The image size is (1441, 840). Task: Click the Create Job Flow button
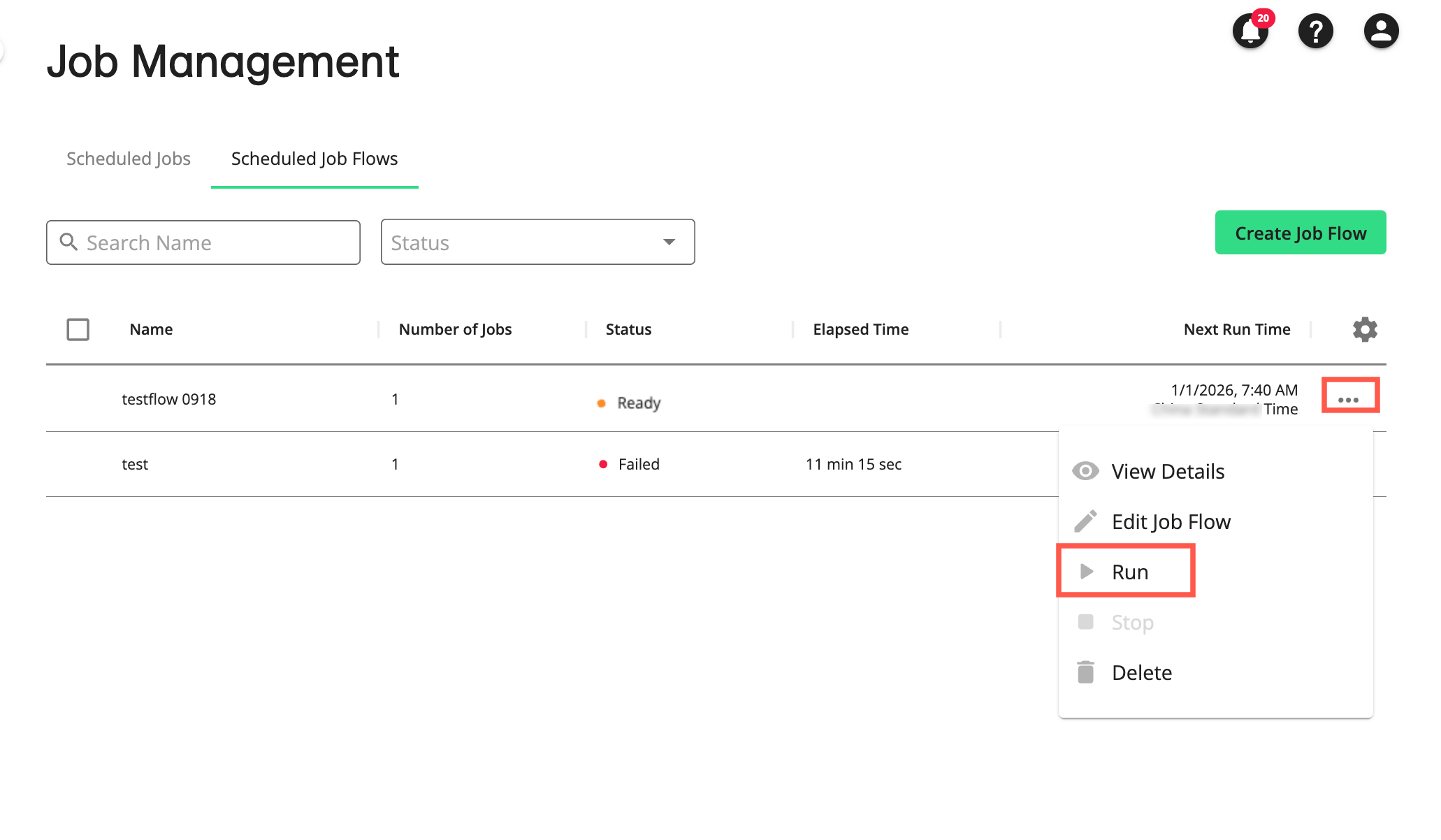point(1300,233)
